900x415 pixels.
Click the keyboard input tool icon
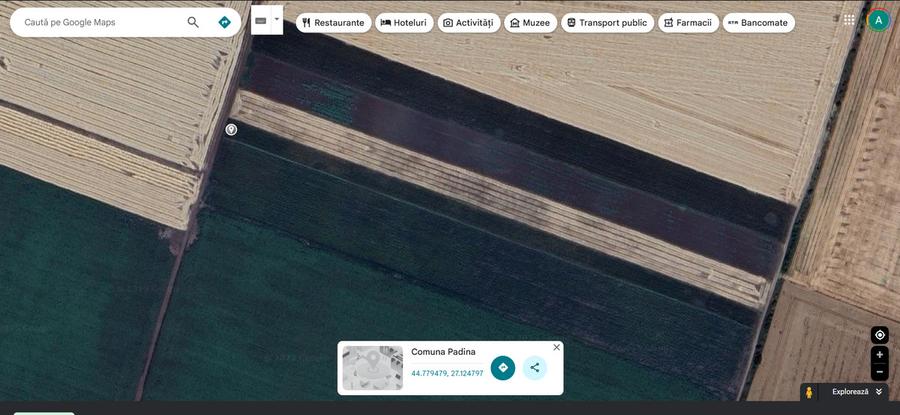[x=261, y=20]
